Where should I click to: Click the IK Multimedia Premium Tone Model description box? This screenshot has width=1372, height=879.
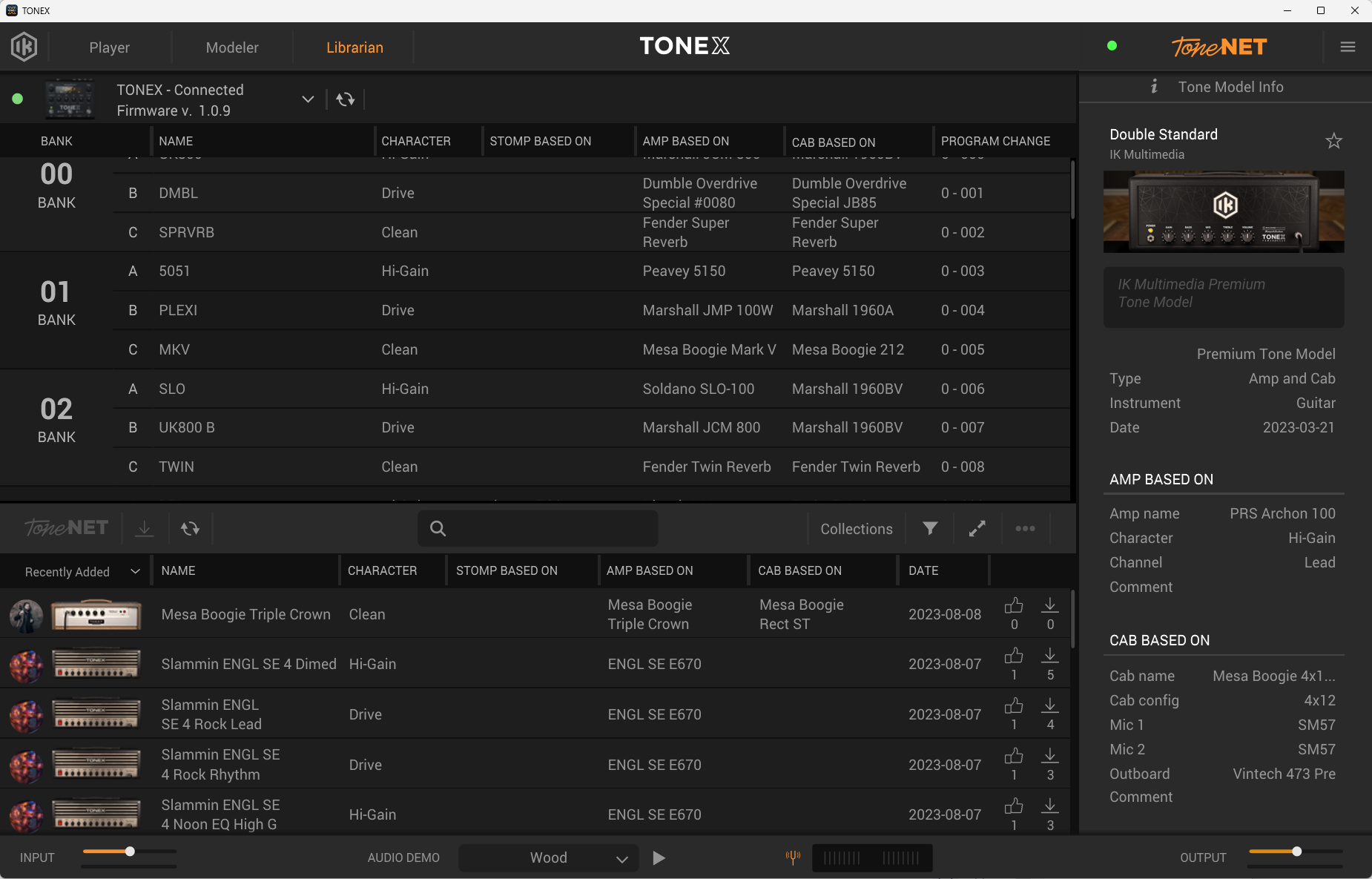(x=1224, y=297)
